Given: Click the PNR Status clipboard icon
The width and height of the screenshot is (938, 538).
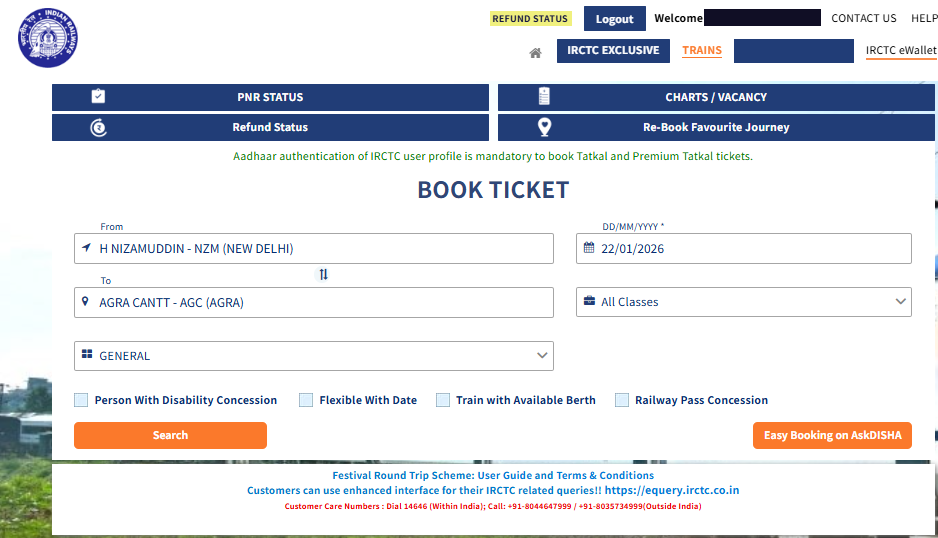Looking at the screenshot, I should pos(98,97).
